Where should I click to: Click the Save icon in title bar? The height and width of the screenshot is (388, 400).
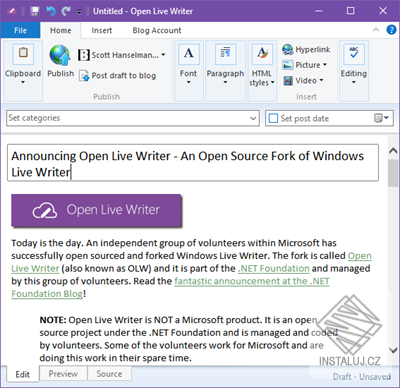[x=35, y=11]
